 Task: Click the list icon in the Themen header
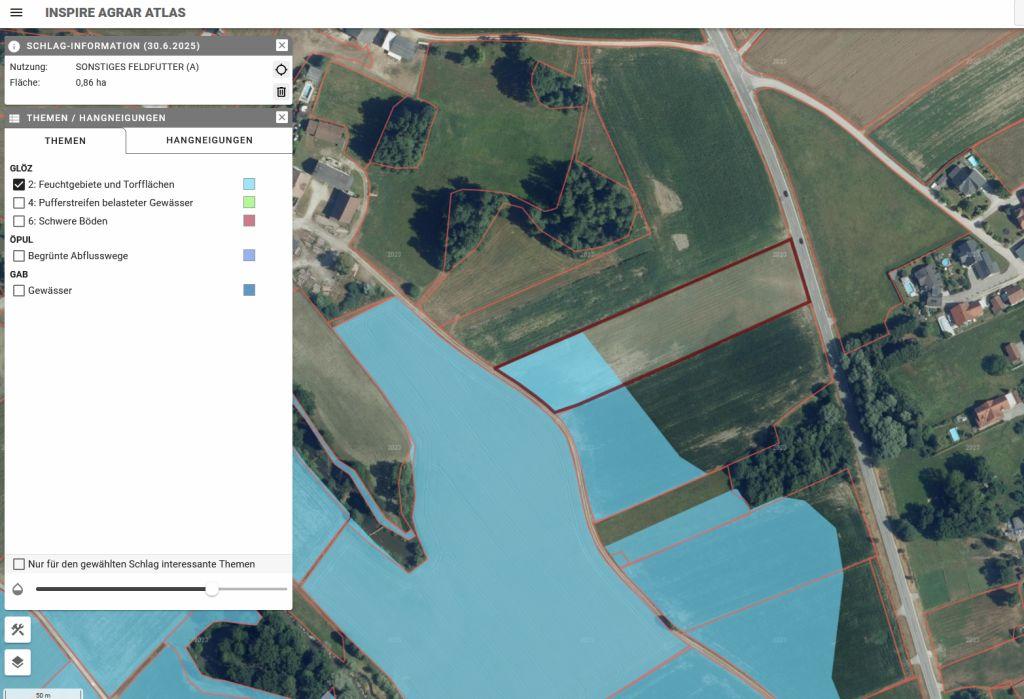pos(14,118)
